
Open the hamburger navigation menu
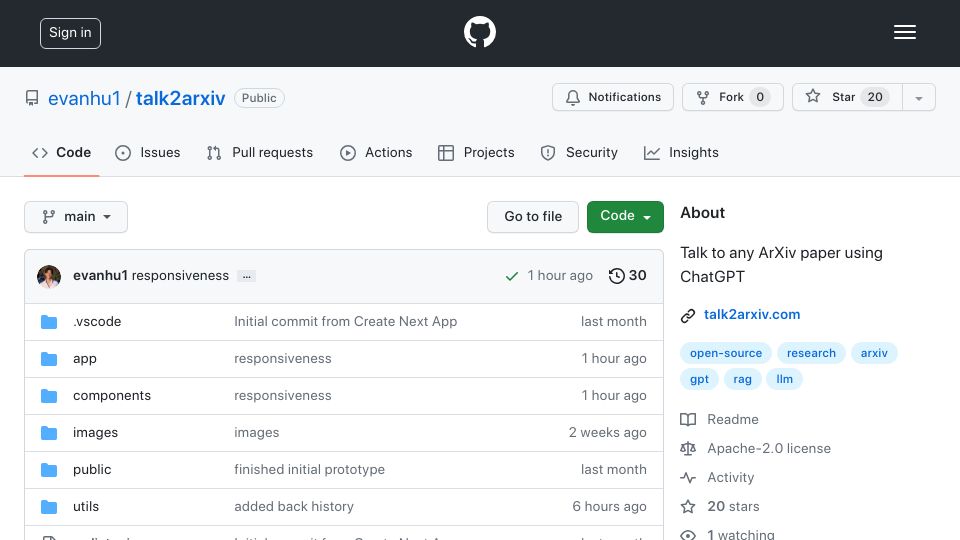[904, 32]
